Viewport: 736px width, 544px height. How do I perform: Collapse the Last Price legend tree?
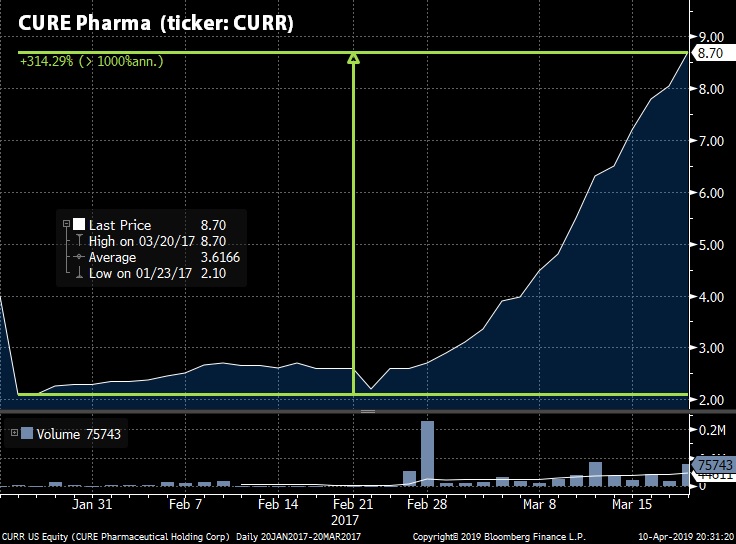[66, 225]
